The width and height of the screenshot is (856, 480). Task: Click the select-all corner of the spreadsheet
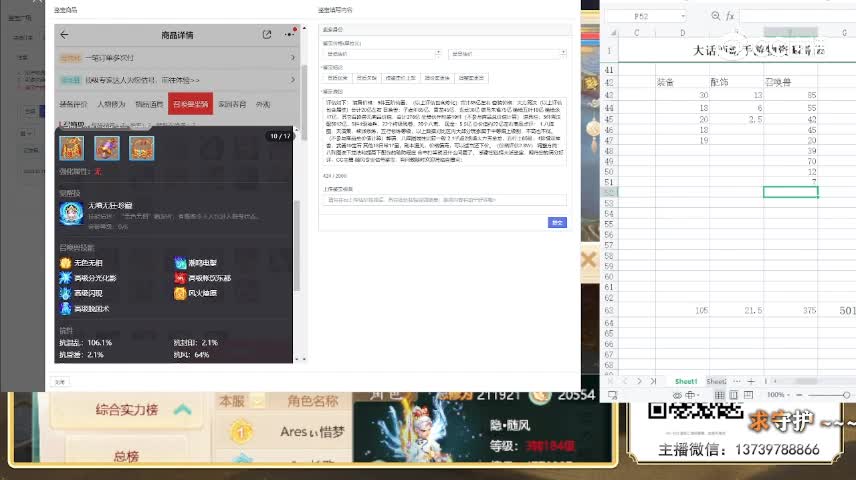click(612, 33)
